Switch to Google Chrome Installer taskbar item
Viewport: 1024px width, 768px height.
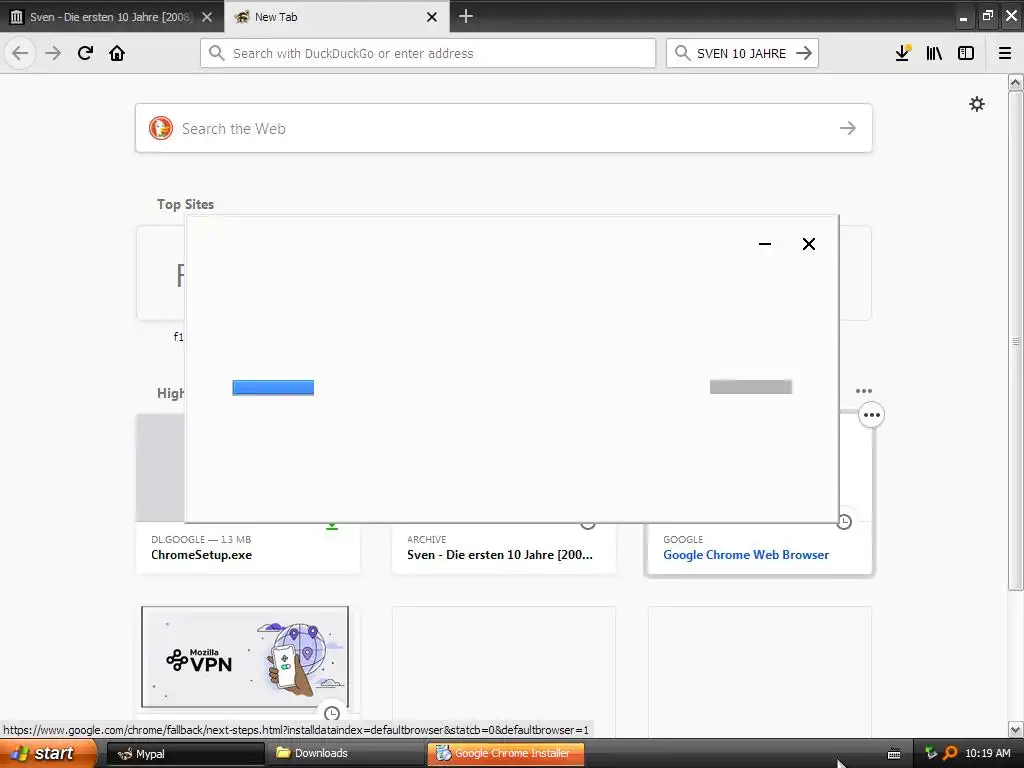click(505, 754)
